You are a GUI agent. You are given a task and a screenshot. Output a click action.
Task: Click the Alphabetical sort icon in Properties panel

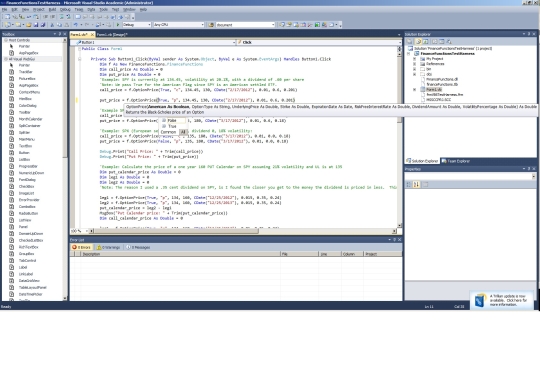pyautogui.click(x=416, y=185)
